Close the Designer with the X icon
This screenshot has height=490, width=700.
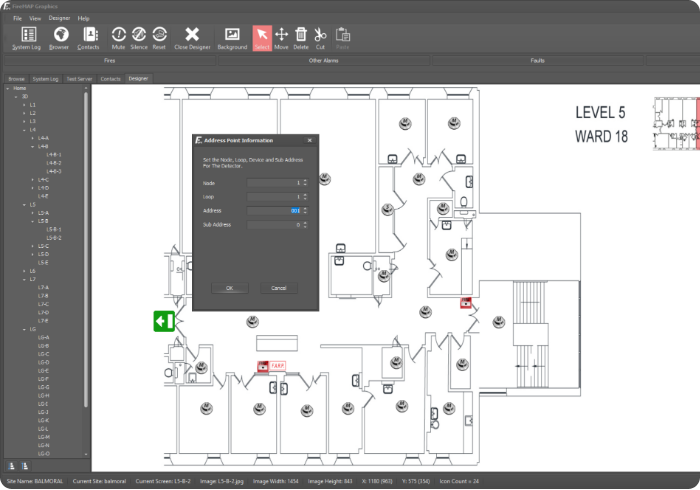click(x=192, y=37)
